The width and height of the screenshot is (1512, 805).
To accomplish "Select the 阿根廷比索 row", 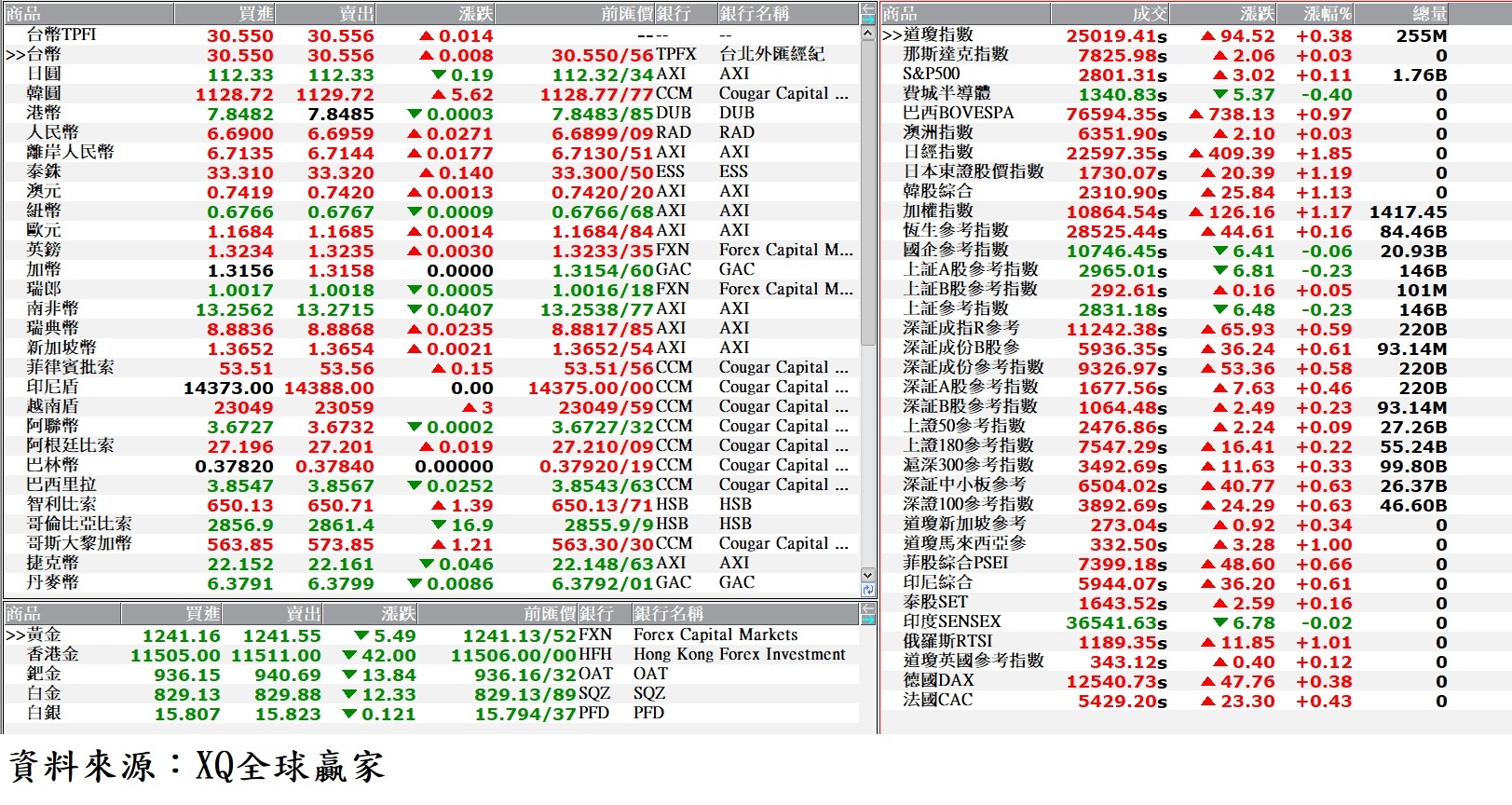I will pos(430,445).
